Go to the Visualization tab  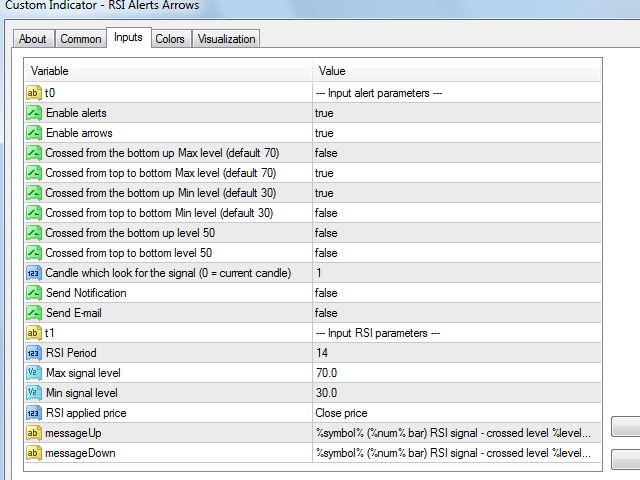226,39
